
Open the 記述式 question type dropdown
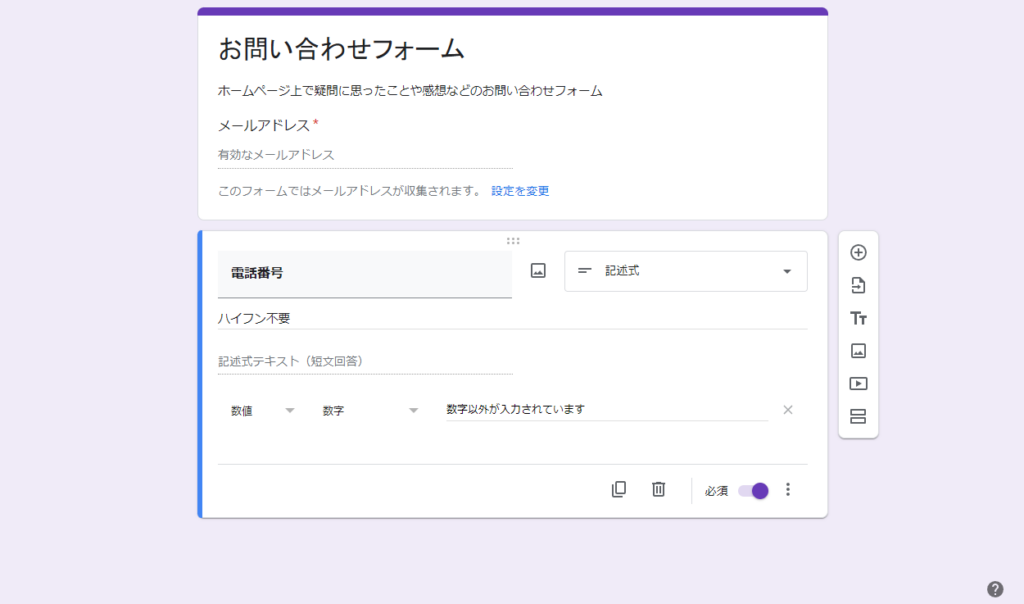click(x=686, y=271)
